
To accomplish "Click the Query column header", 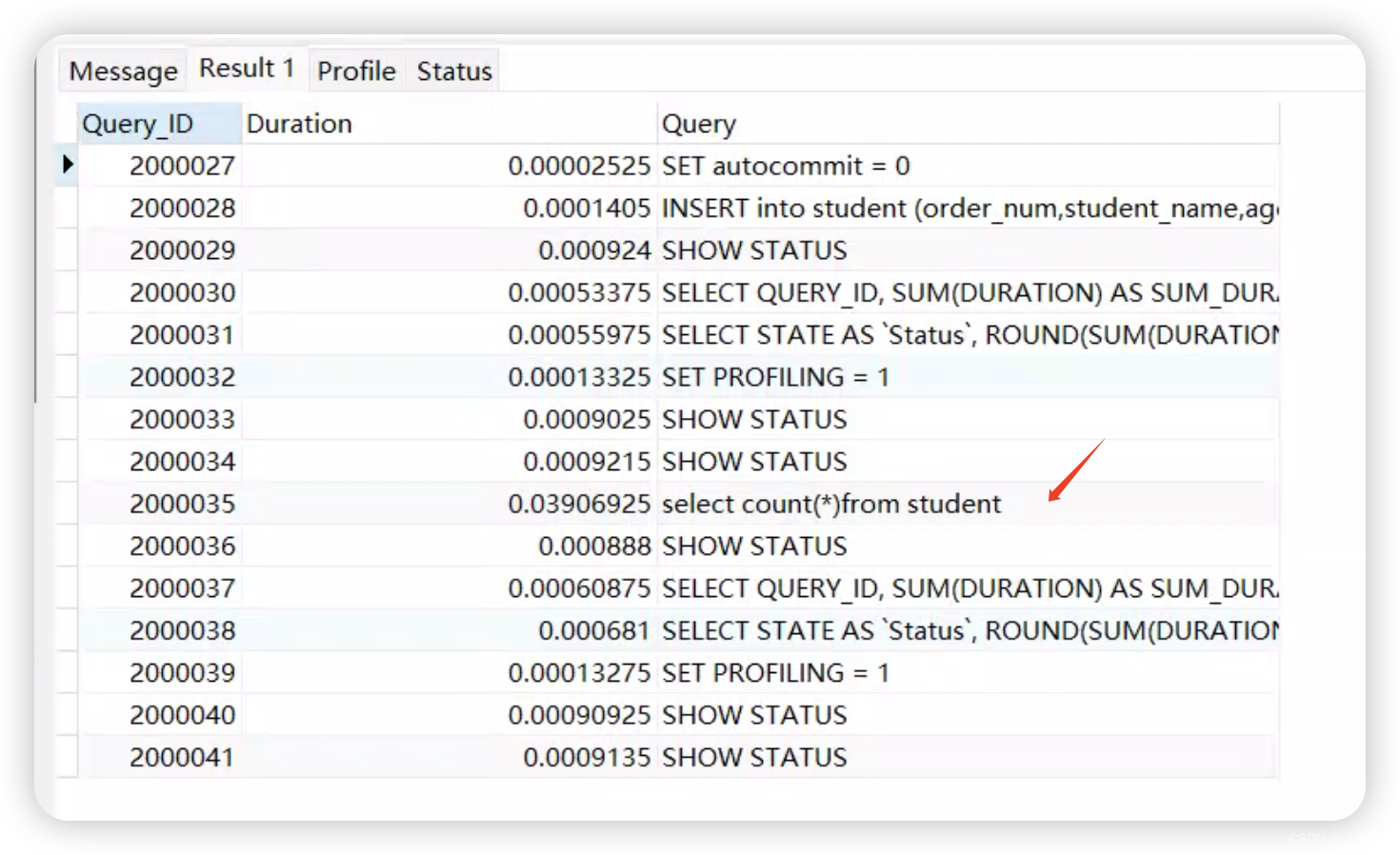I will pyautogui.click(x=968, y=124).
